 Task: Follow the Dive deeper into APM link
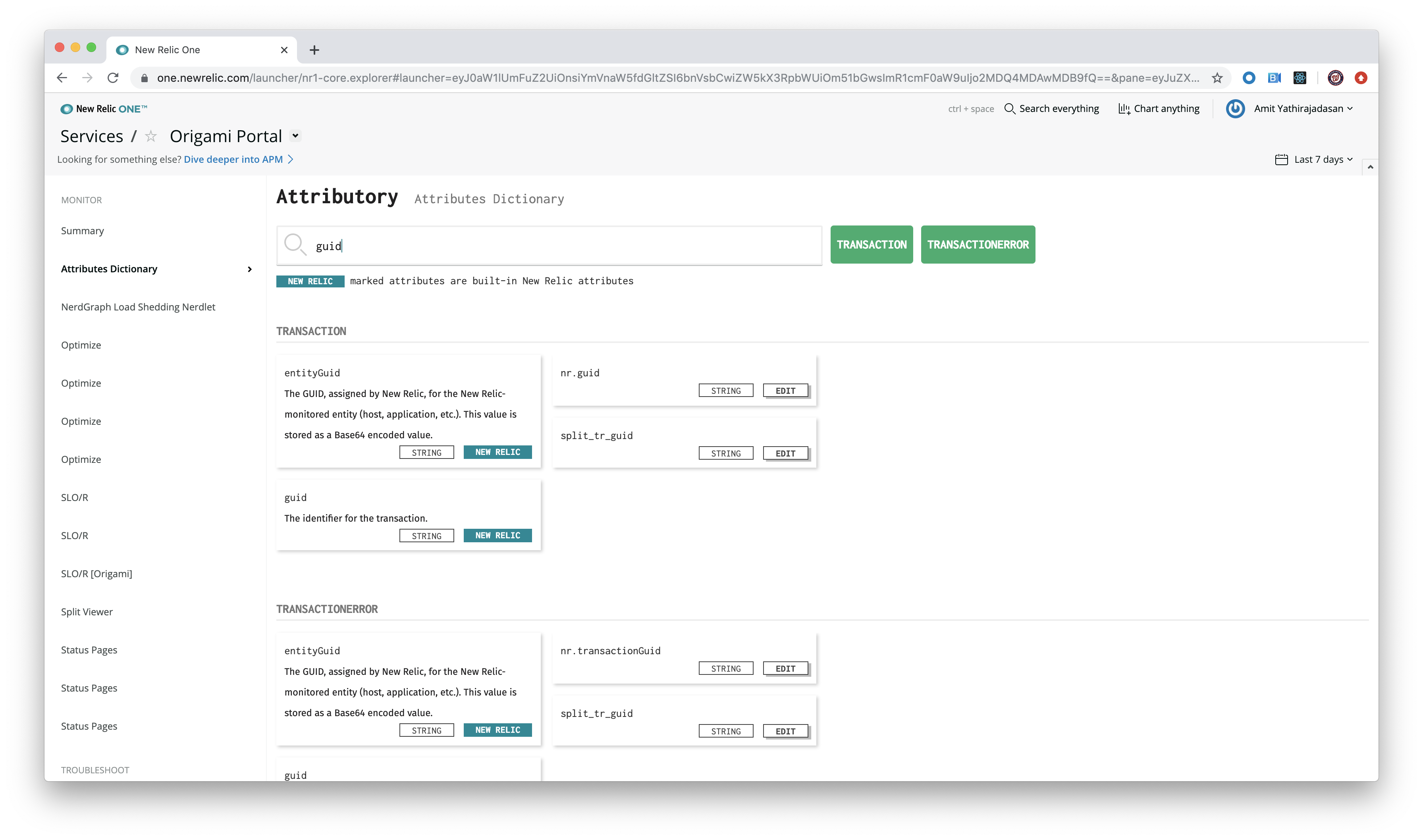(233, 160)
